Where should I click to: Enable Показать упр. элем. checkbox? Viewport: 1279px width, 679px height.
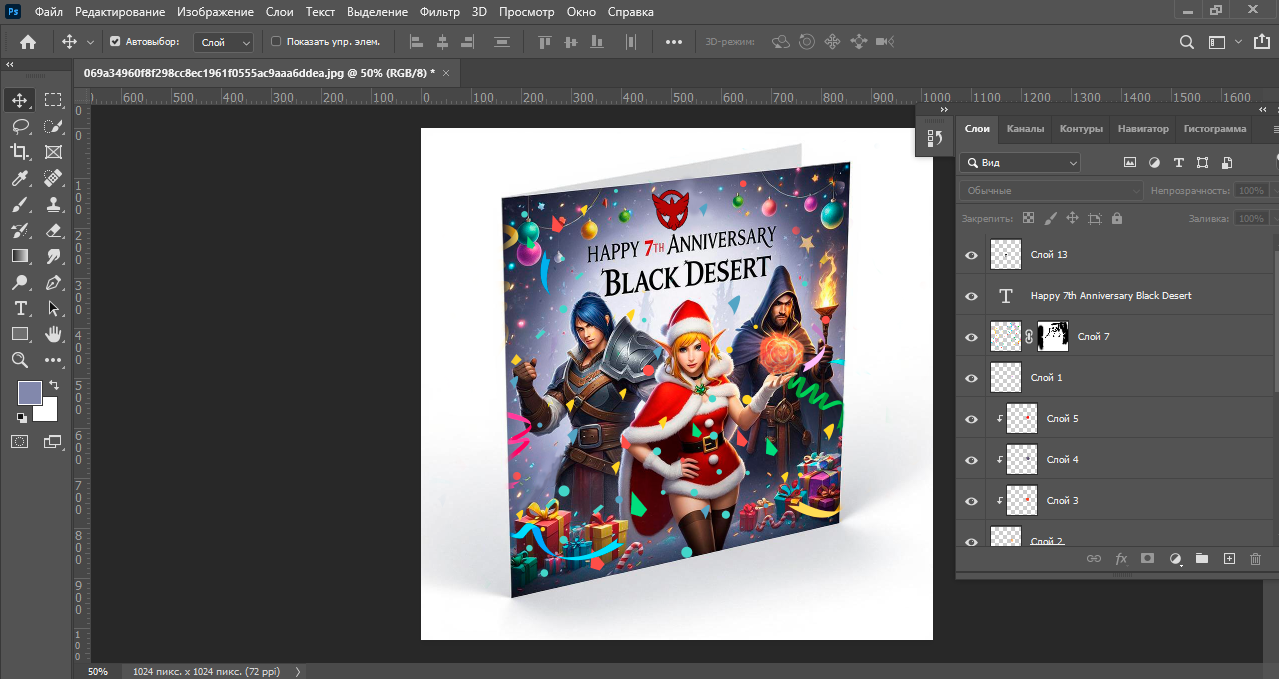click(276, 42)
